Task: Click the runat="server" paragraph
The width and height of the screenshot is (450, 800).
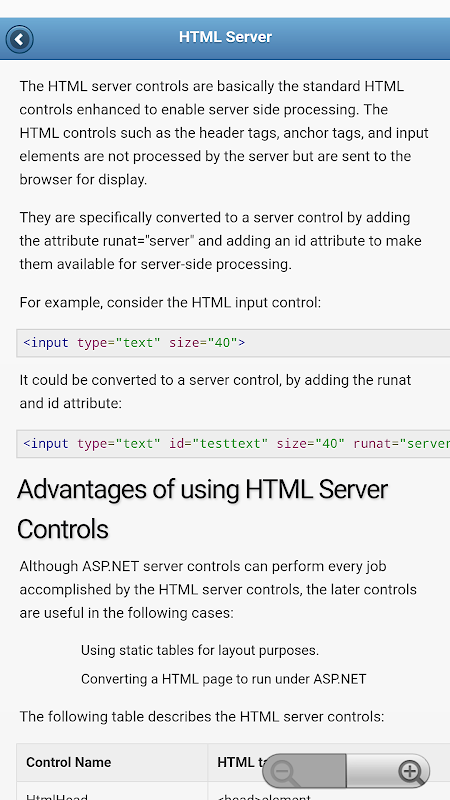Action: 220,241
